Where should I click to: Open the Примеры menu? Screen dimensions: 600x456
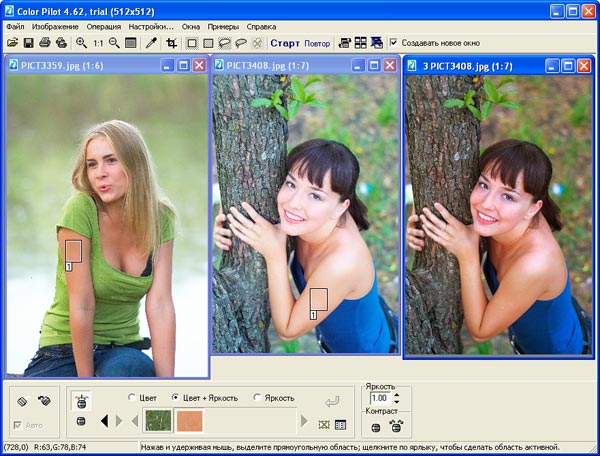[x=223, y=27]
